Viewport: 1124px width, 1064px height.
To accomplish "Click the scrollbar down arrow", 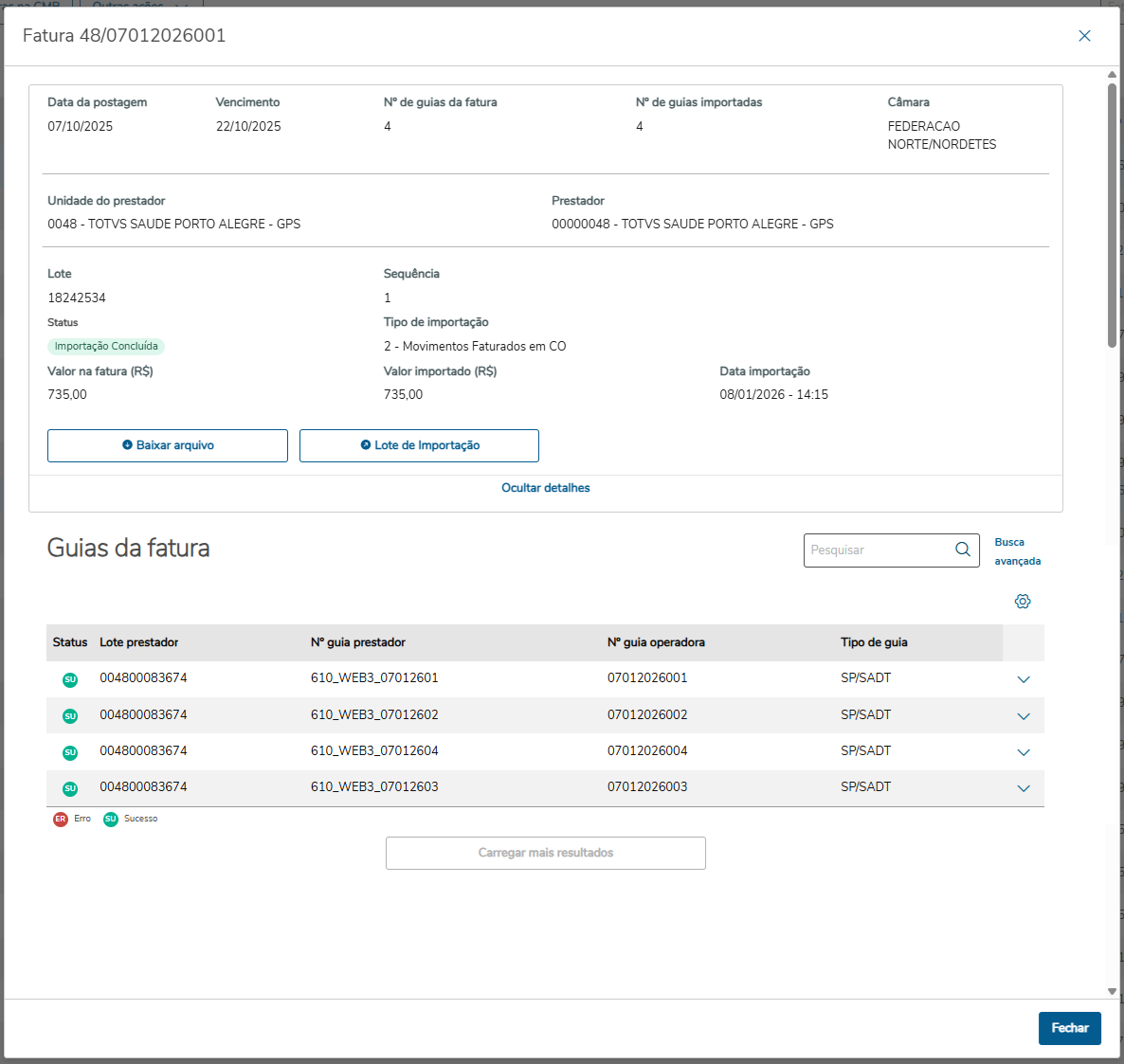I will pyautogui.click(x=1113, y=992).
